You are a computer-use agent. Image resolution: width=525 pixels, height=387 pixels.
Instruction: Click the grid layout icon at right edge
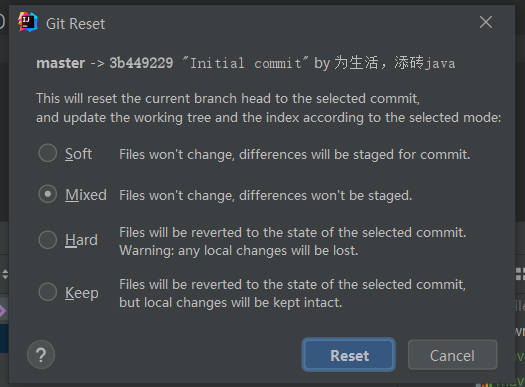click(520, 274)
